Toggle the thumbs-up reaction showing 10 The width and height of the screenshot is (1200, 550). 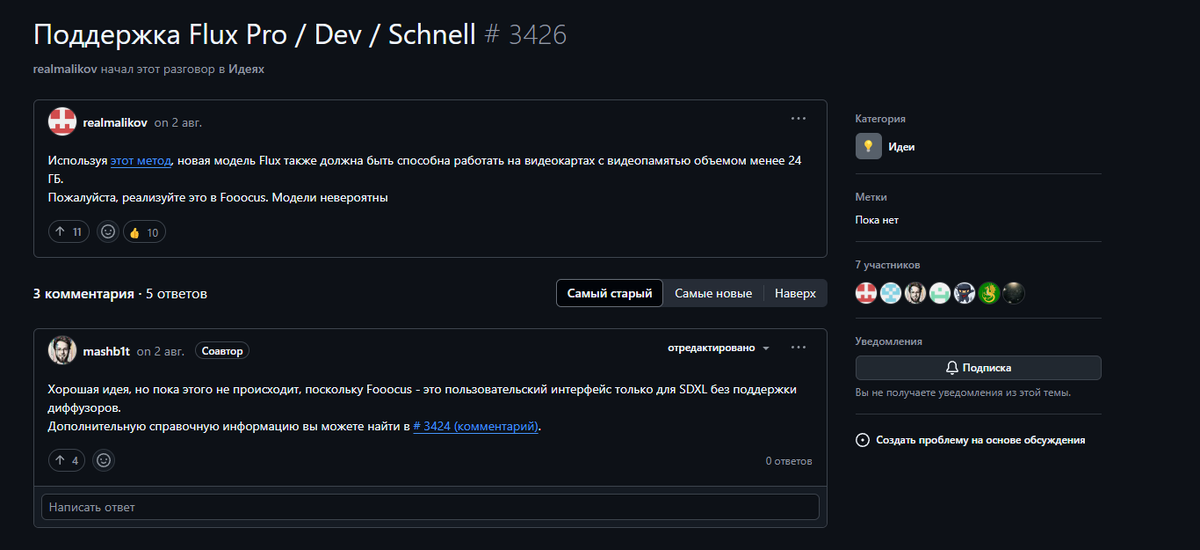(144, 232)
